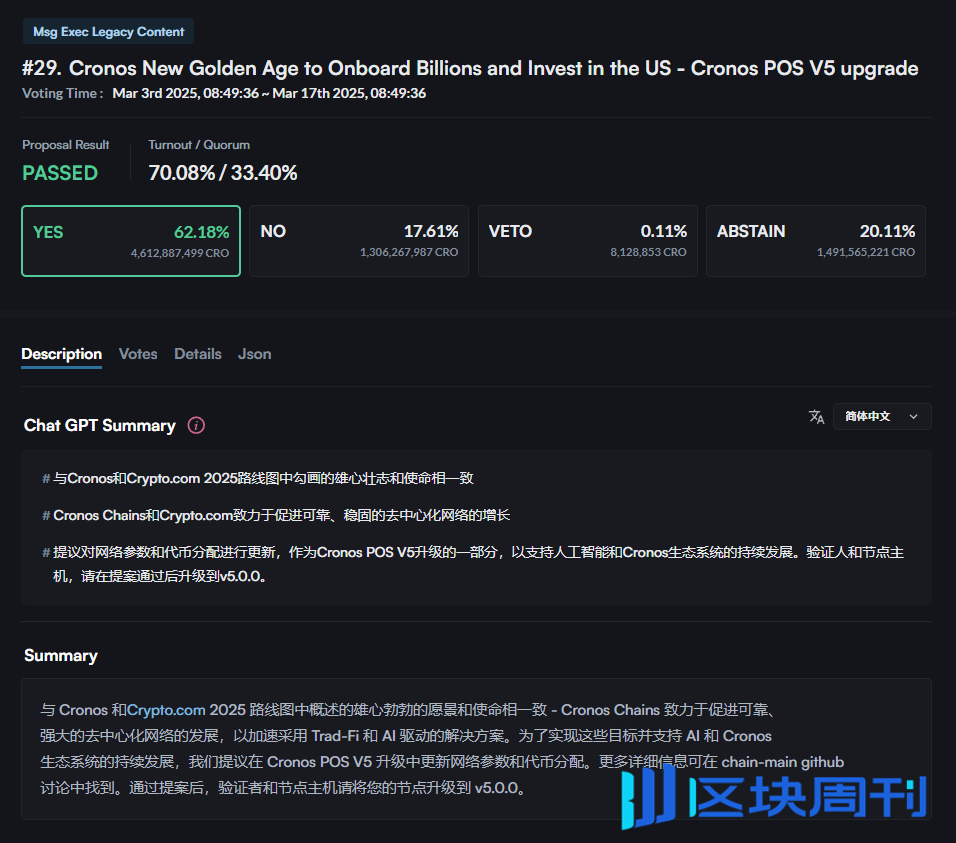Open the Details tab
Viewport: 956px width, 843px height.
click(198, 354)
